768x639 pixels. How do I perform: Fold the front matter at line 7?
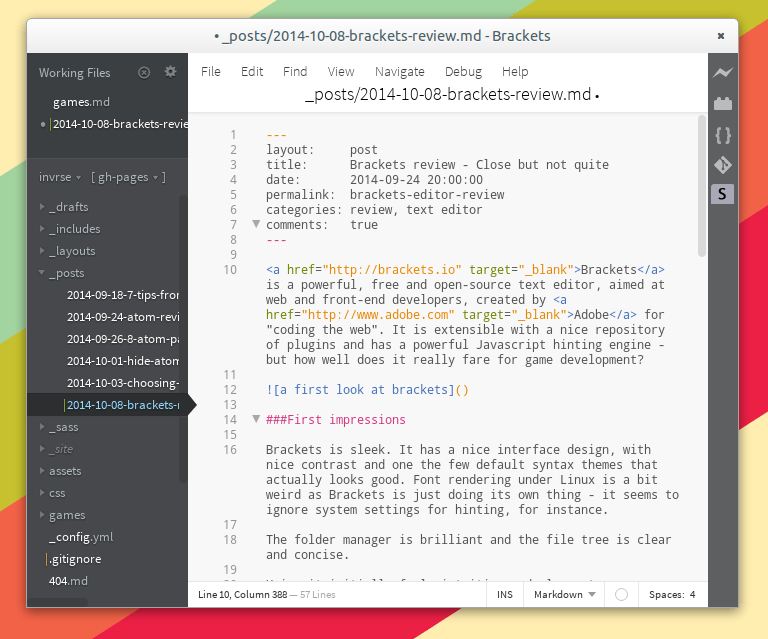256,224
